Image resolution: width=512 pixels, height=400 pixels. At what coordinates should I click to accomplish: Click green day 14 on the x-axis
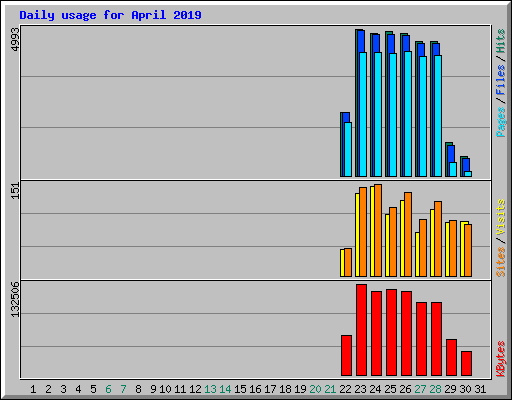click(225, 389)
